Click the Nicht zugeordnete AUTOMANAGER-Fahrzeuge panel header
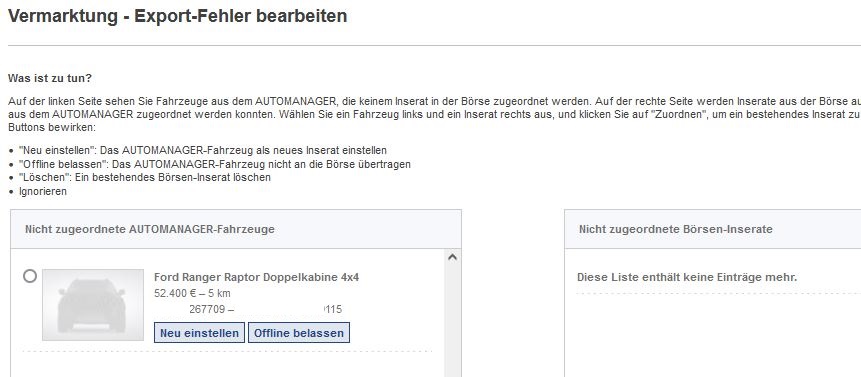The image size is (861, 377). pyautogui.click(x=236, y=229)
